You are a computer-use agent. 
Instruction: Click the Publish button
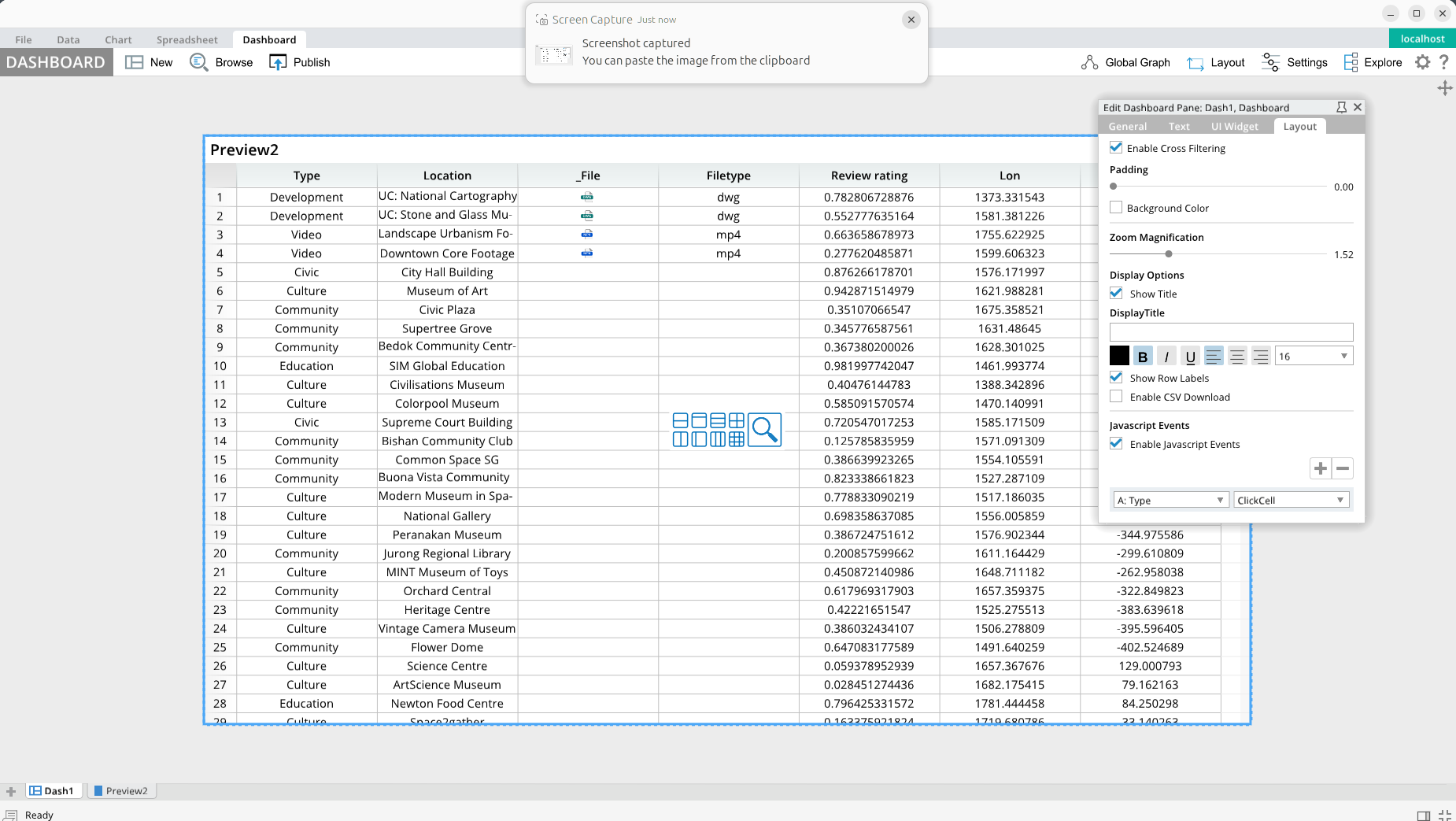coord(300,63)
